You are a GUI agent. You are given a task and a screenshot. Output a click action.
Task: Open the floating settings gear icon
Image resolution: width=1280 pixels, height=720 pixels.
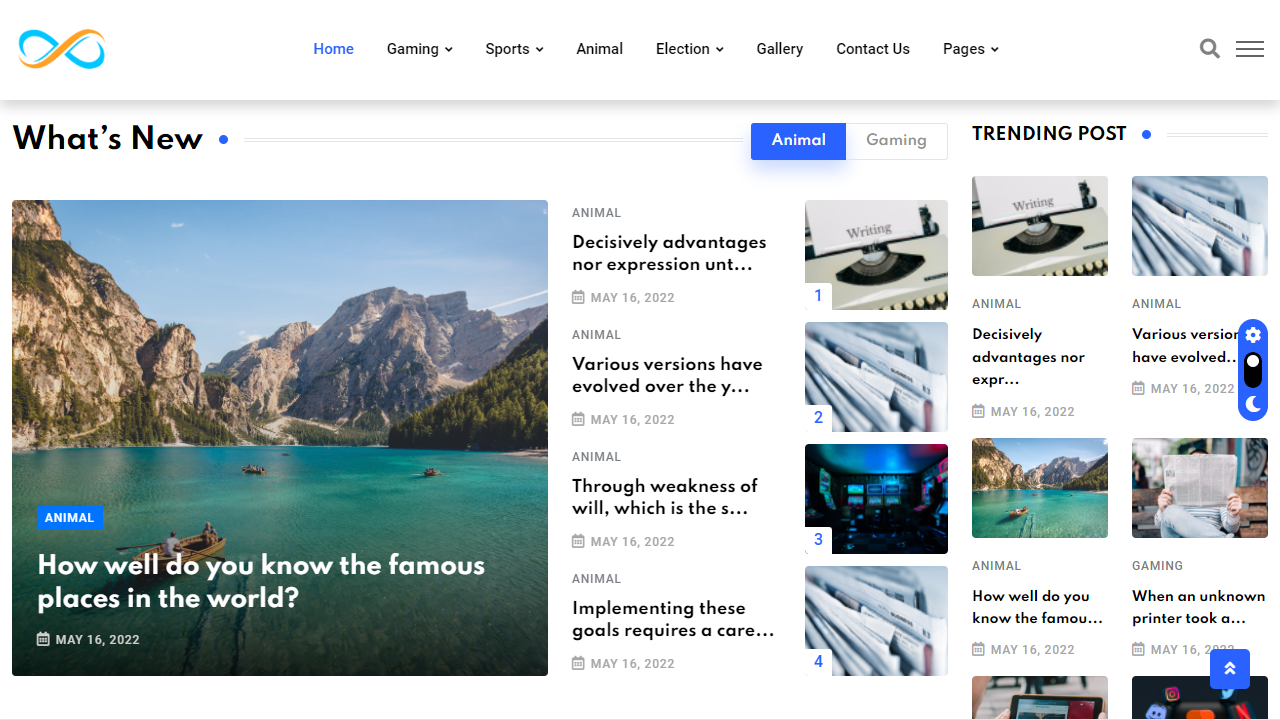[1253, 335]
